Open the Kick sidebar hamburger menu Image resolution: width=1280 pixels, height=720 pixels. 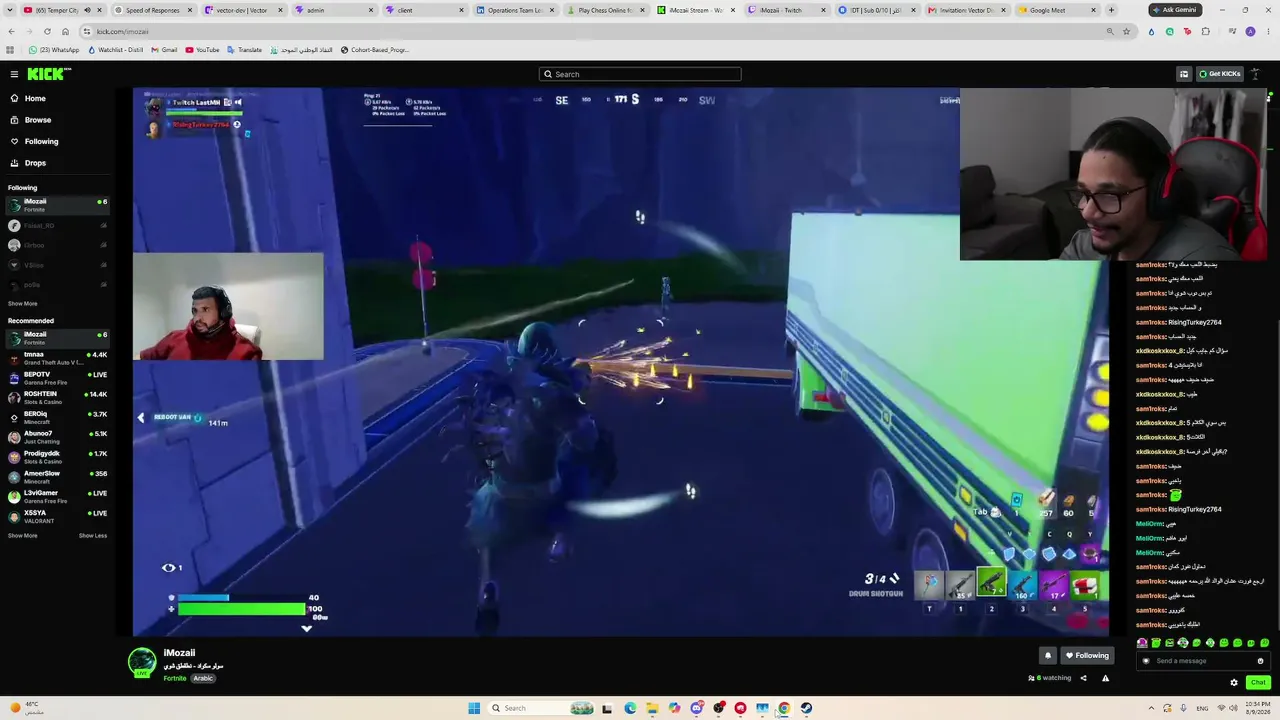14,74
